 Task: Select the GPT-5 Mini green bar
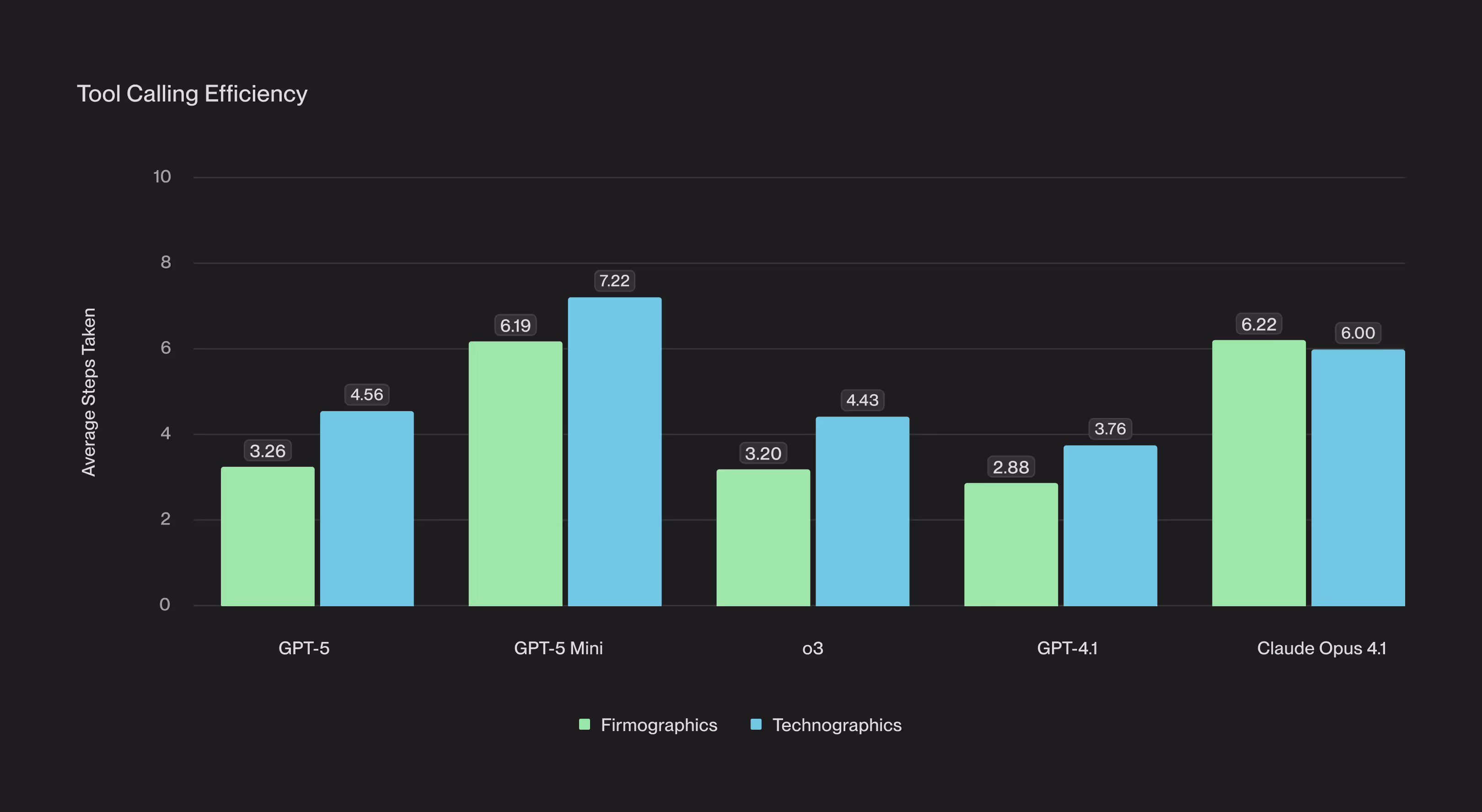point(515,473)
